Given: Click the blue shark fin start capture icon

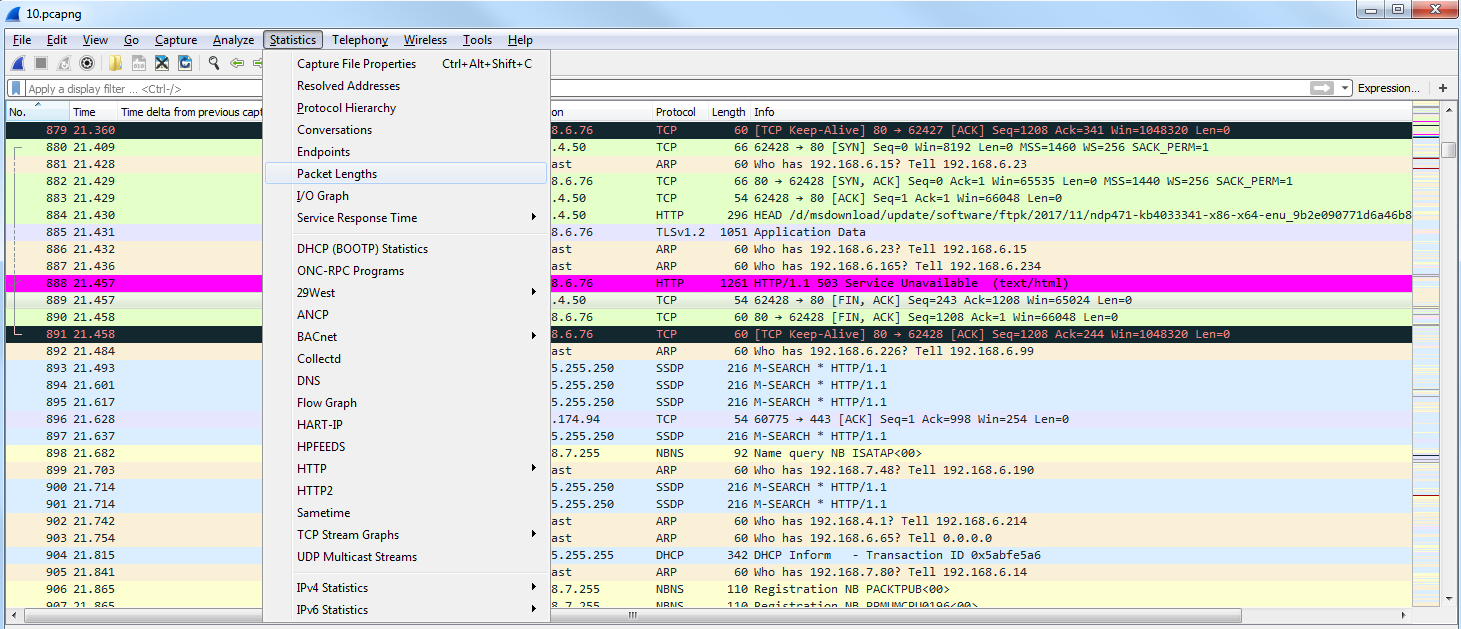Looking at the screenshot, I should coord(18,63).
